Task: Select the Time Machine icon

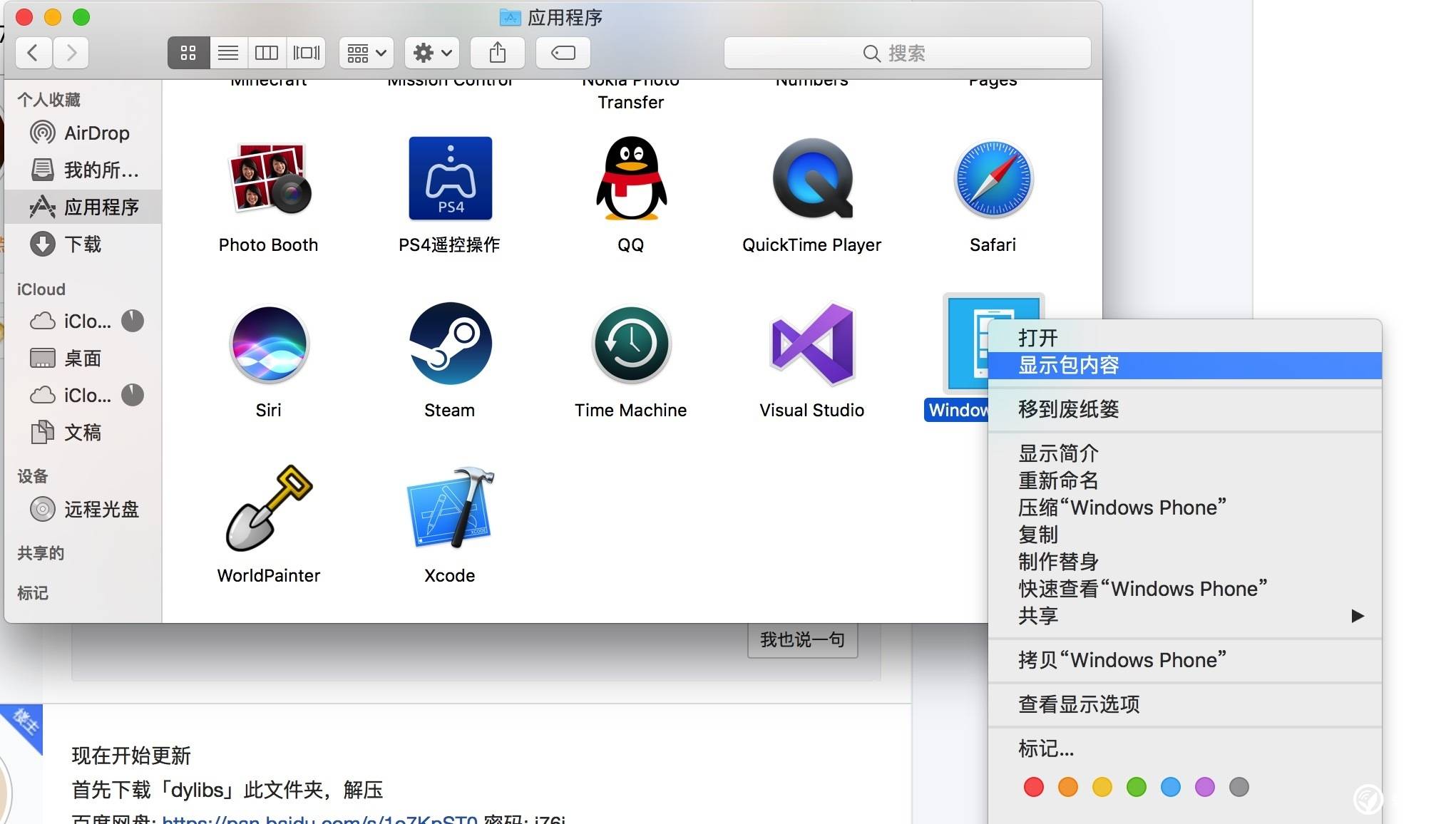Action: (x=631, y=344)
